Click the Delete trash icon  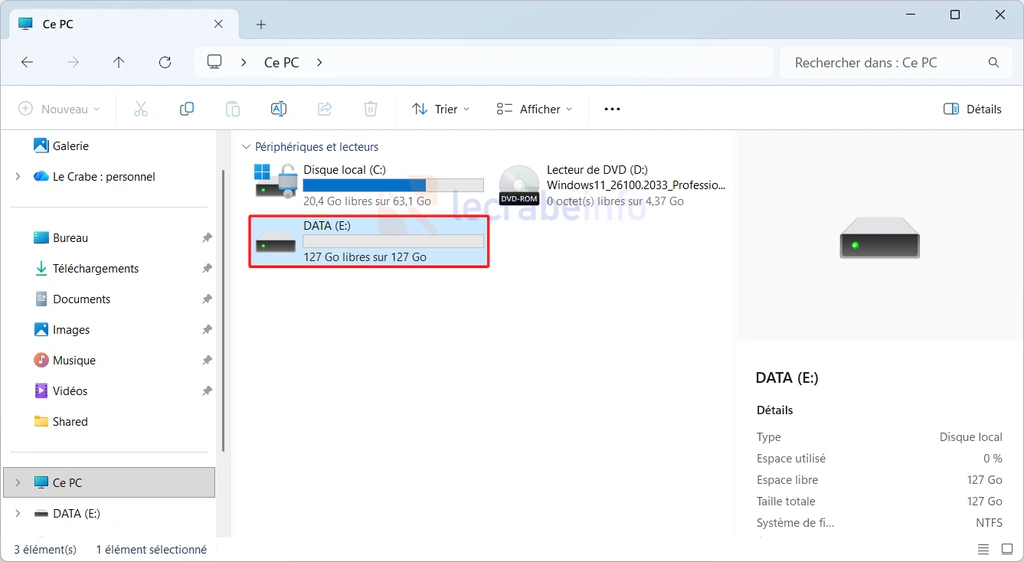371,109
